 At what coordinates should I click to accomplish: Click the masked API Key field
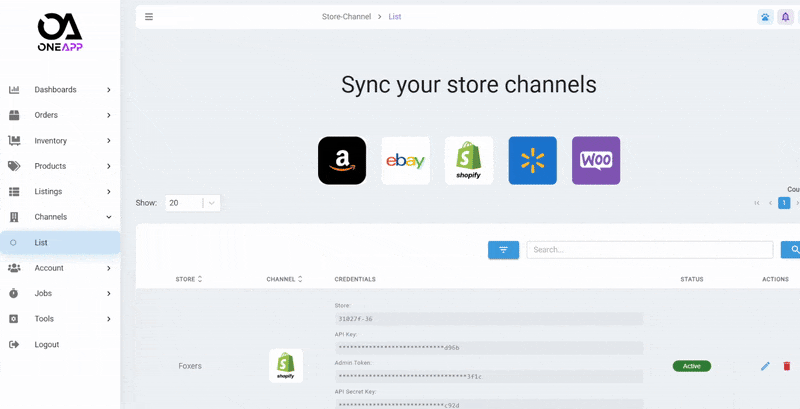click(x=489, y=348)
